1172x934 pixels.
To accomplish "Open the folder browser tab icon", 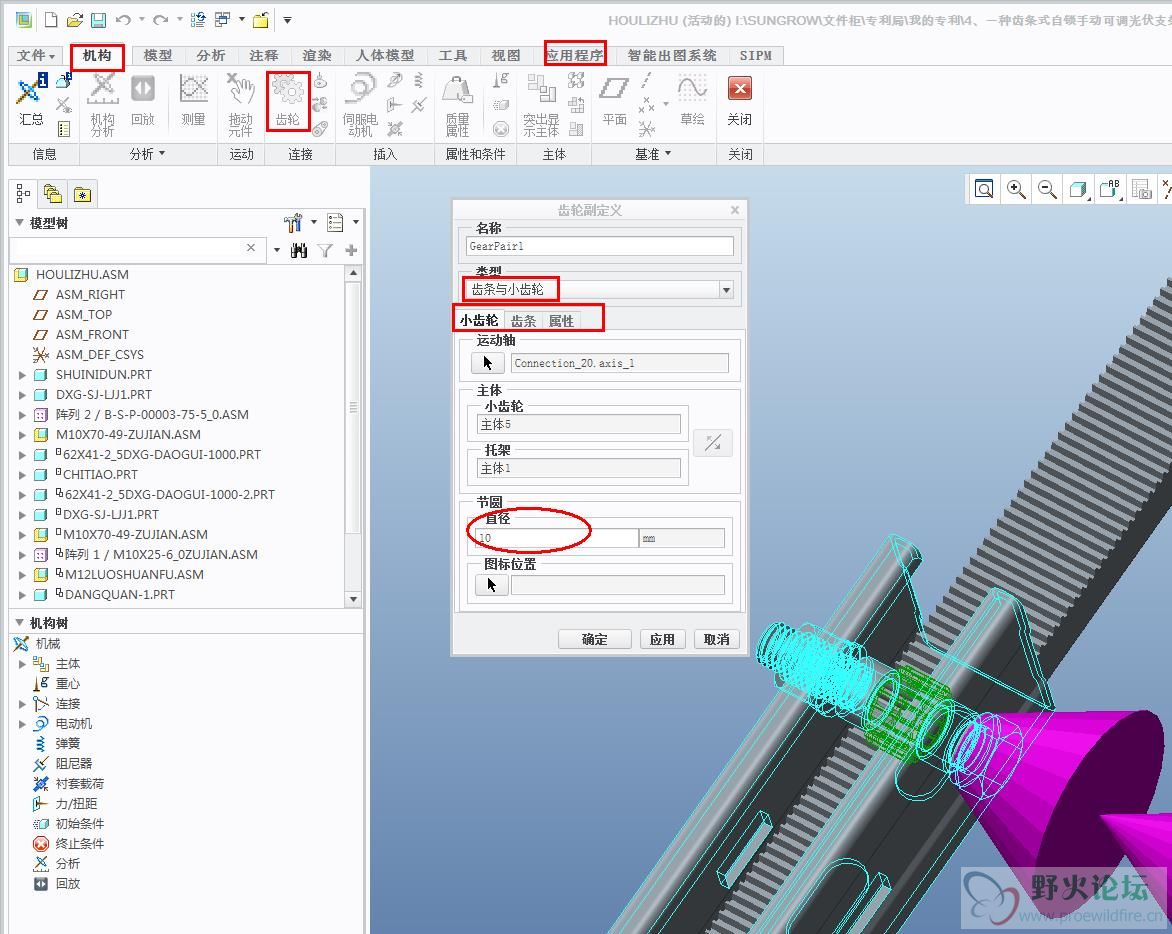I will coord(52,194).
